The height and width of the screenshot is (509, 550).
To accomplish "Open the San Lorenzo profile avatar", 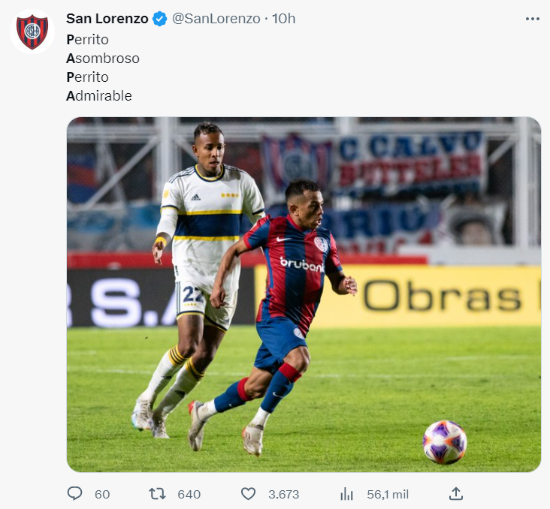I will tap(32, 32).
